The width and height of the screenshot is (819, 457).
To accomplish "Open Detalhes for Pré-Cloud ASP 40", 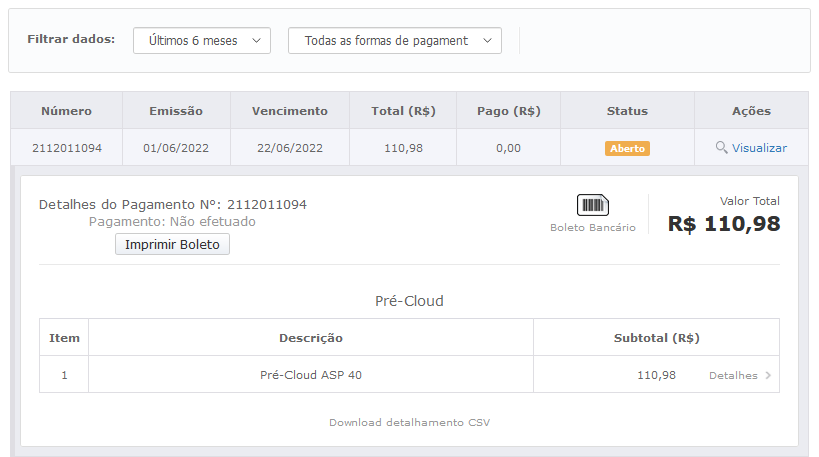I will 733,376.
